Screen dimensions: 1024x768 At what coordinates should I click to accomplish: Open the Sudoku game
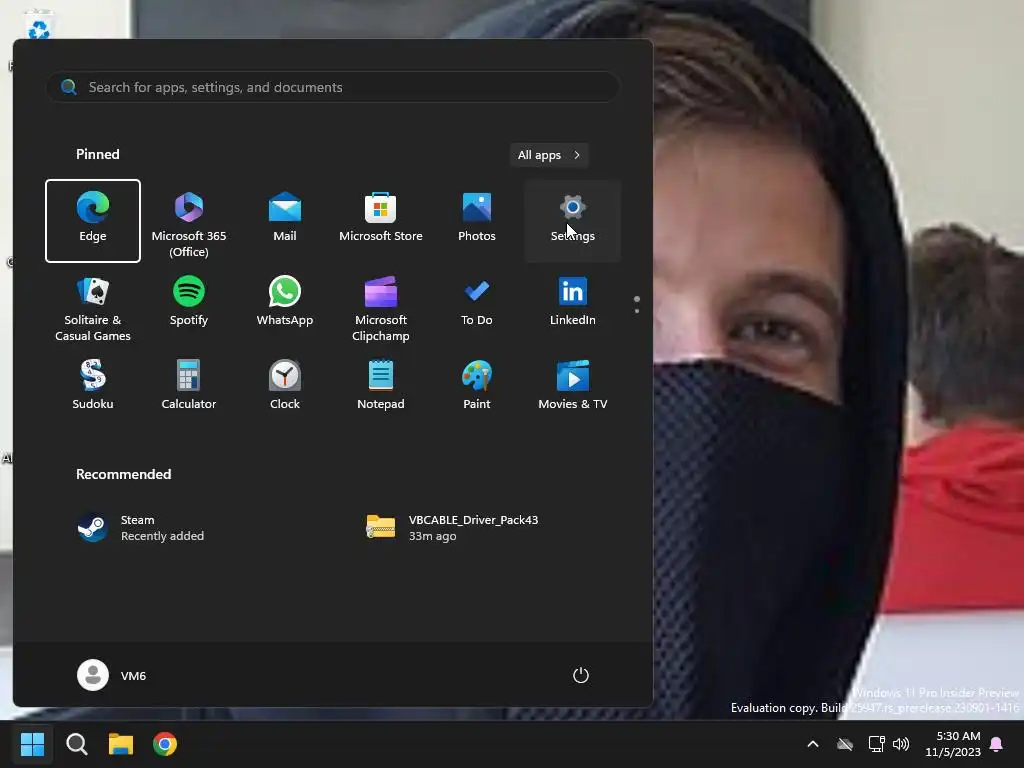(93, 385)
